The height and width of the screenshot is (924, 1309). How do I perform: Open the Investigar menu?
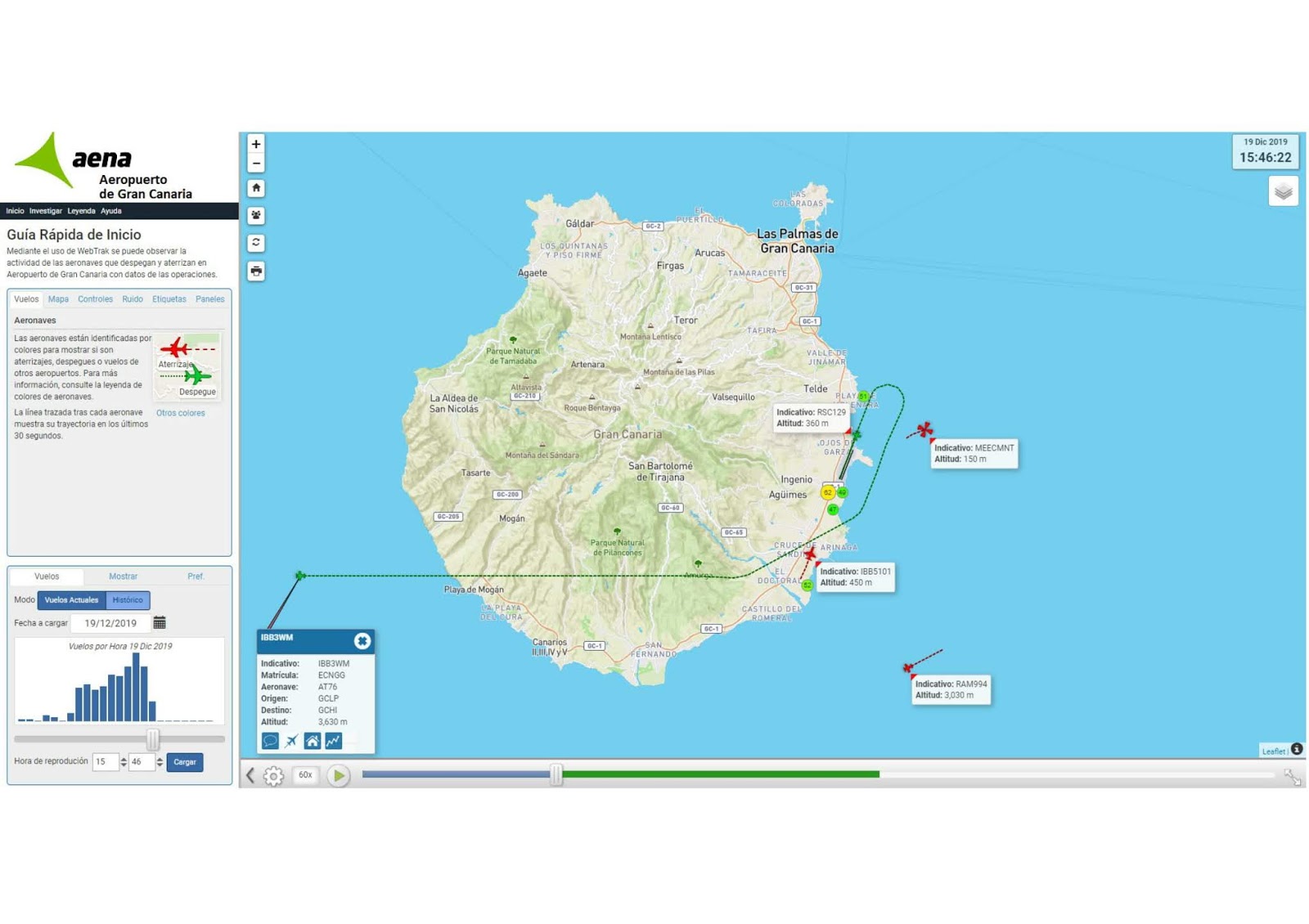(46, 211)
